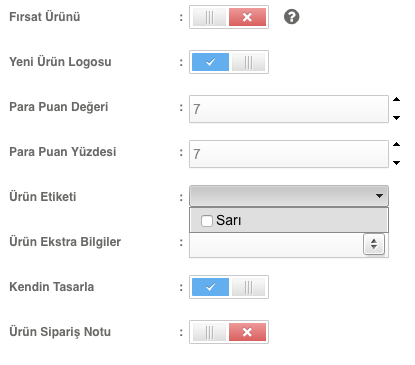Check the Sarı checkbox option
The width and height of the screenshot is (415, 365).
[x=207, y=220]
